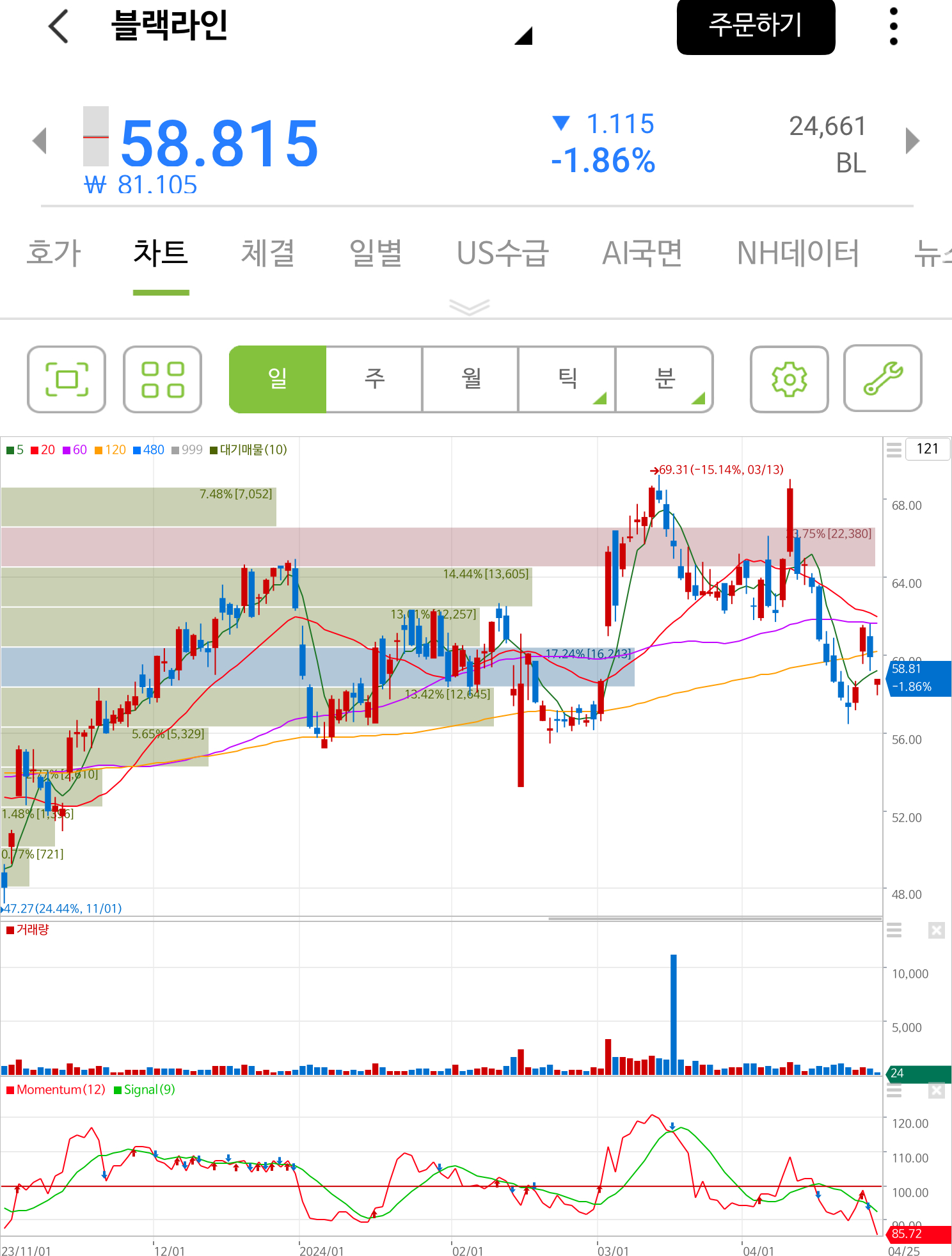Open chart drawing tools wrench icon
This screenshot has width=952, height=1256.
click(x=883, y=378)
